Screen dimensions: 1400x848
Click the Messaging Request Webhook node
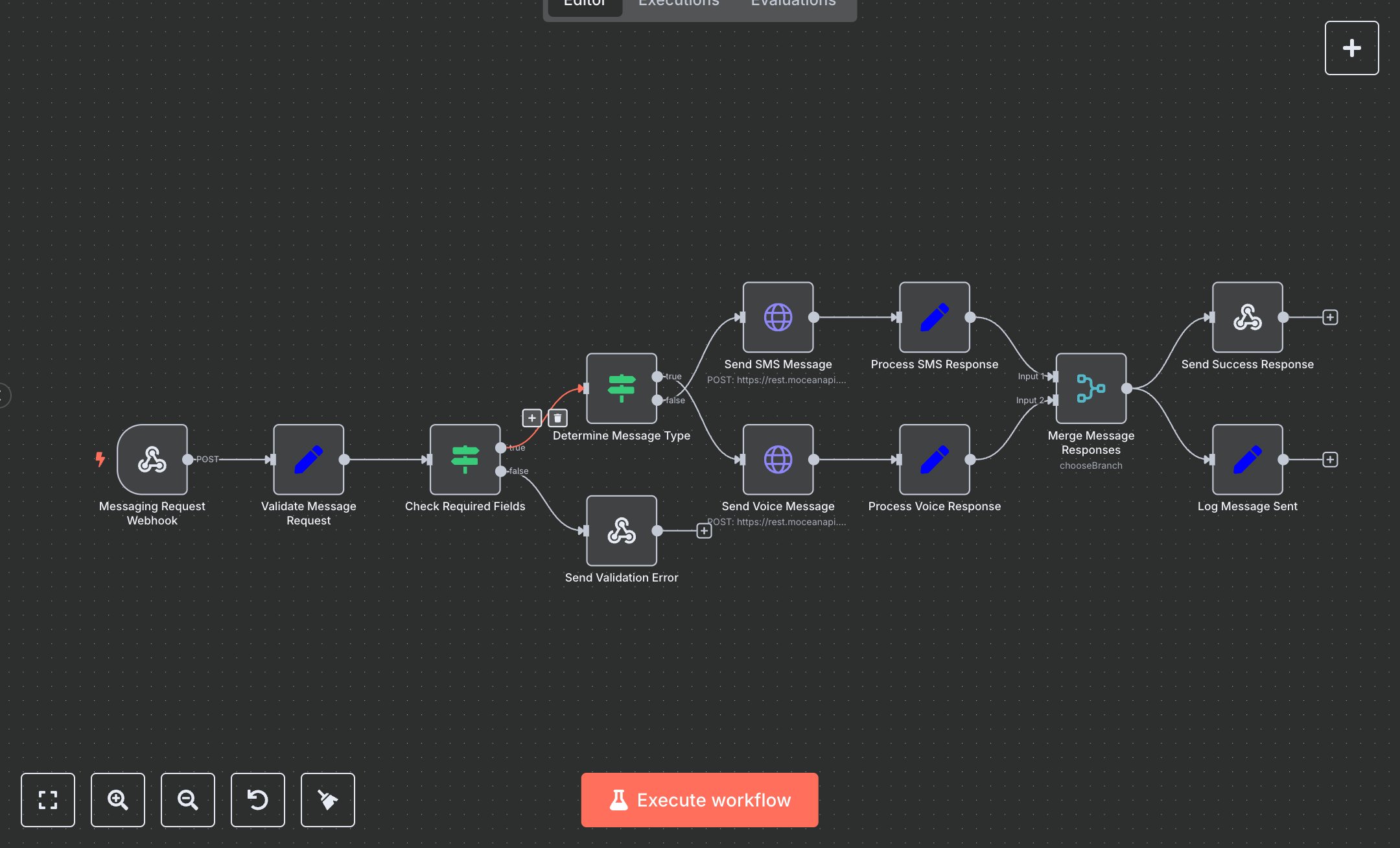click(152, 460)
